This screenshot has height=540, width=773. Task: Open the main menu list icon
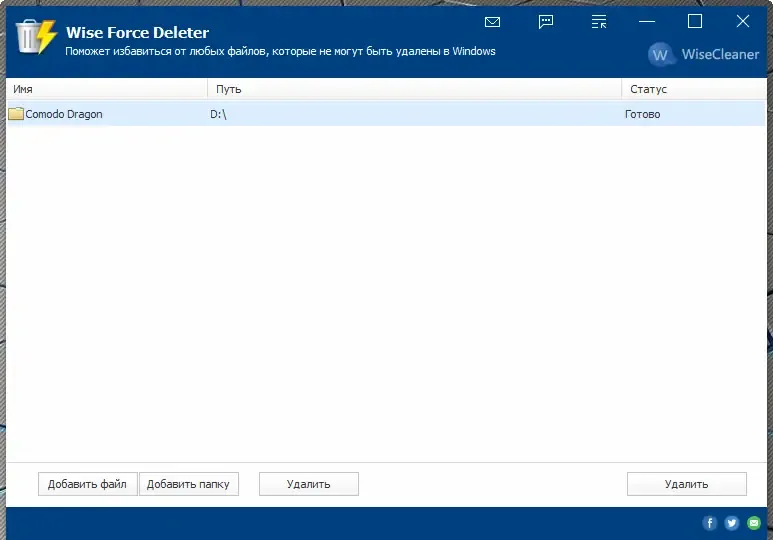(x=598, y=22)
